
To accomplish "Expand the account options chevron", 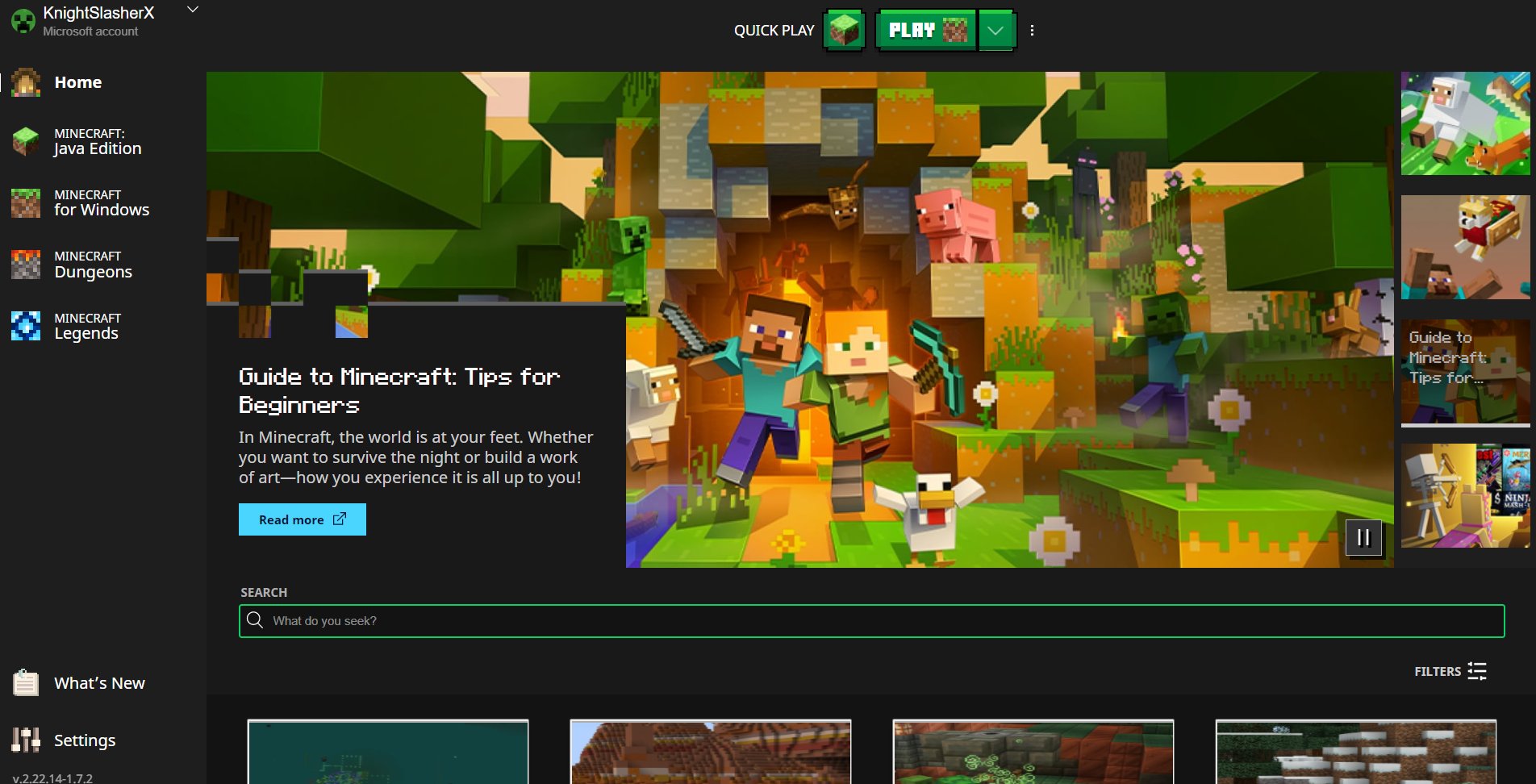I will click(x=191, y=9).
